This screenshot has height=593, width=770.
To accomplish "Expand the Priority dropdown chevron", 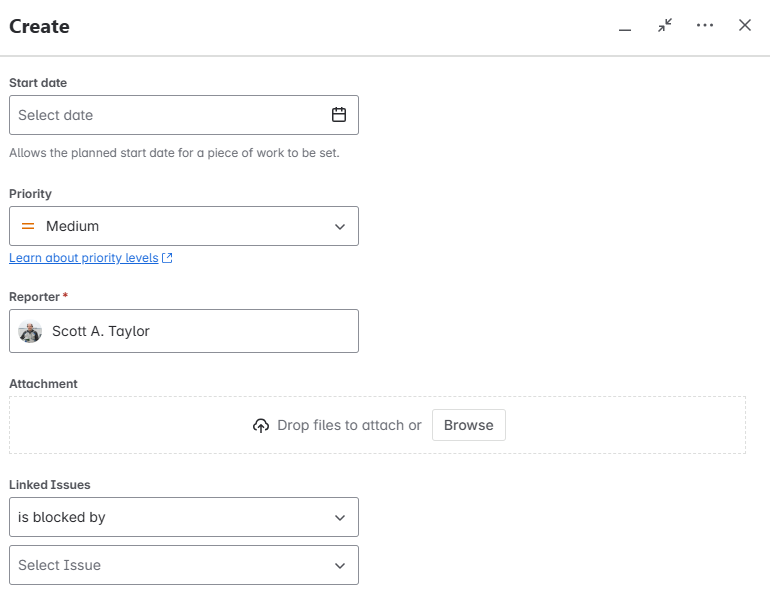I will click(339, 226).
